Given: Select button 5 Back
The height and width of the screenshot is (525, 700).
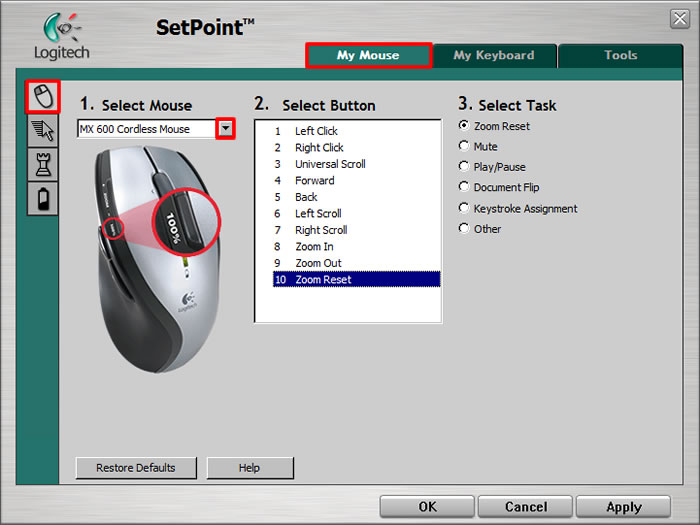Looking at the screenshot, I should coord(356,197).
